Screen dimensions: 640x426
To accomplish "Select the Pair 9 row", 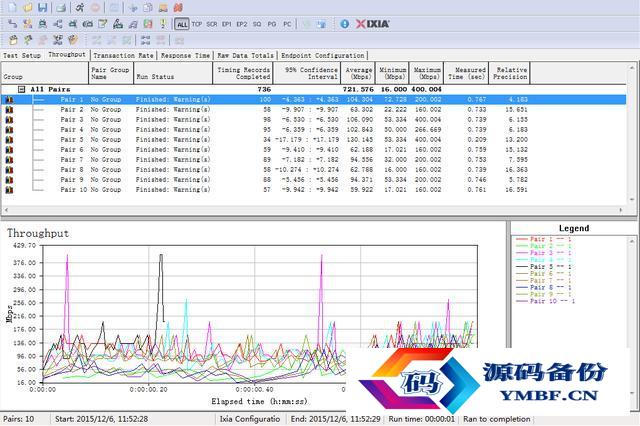I will pyautogui.click(x=313, y=180).
